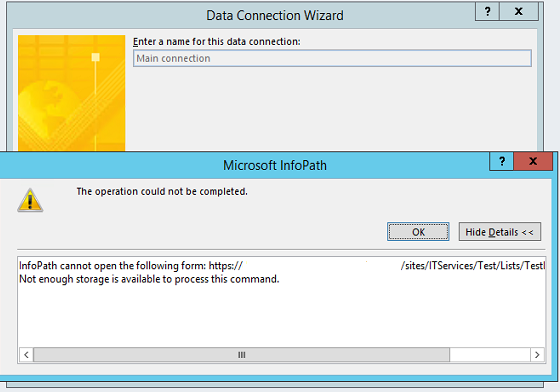Click the Hide Details button

(500, 232)
